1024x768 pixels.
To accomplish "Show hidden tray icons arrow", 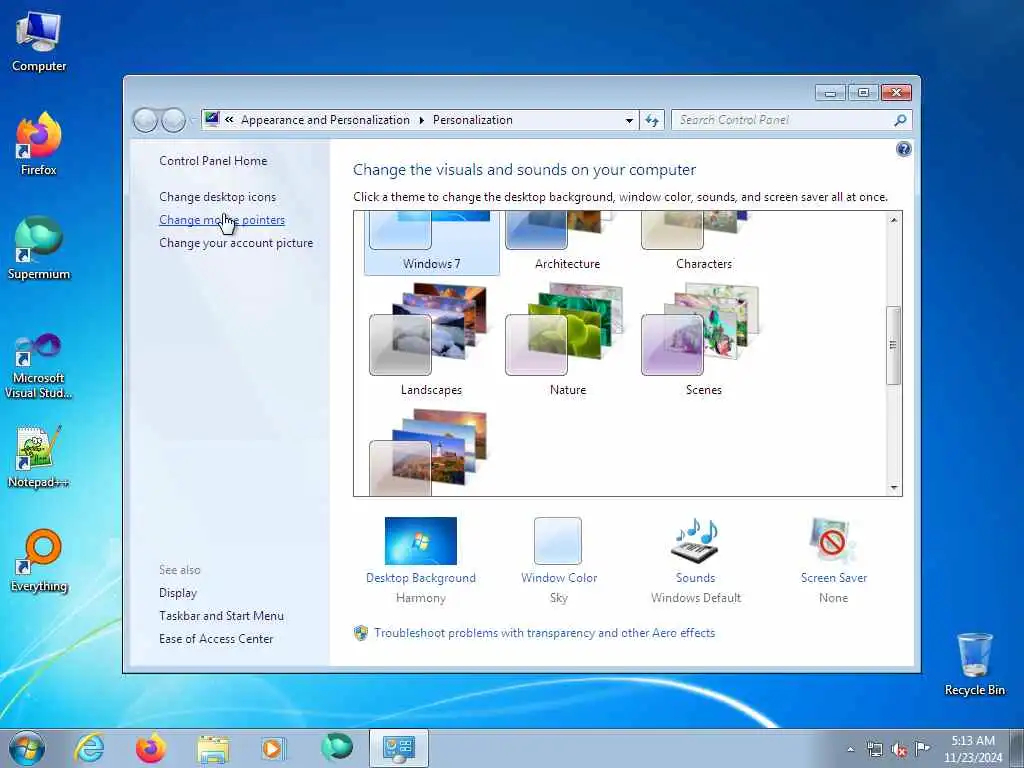I will tap(850, 750).
